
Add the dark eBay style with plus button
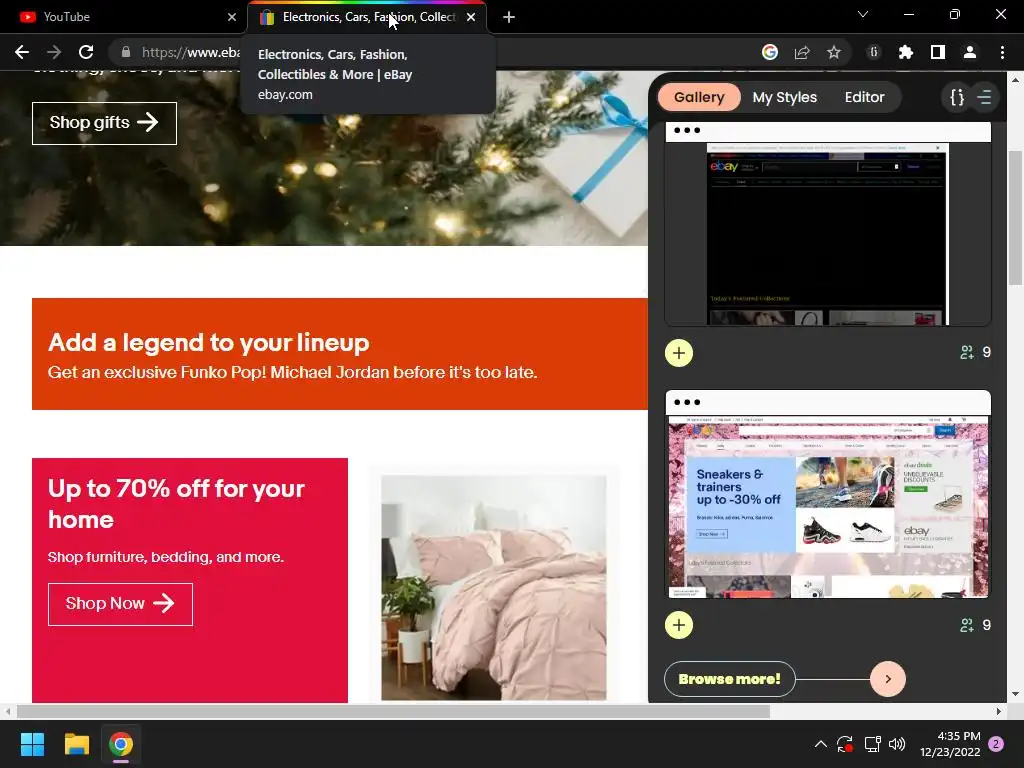(679, 353)
